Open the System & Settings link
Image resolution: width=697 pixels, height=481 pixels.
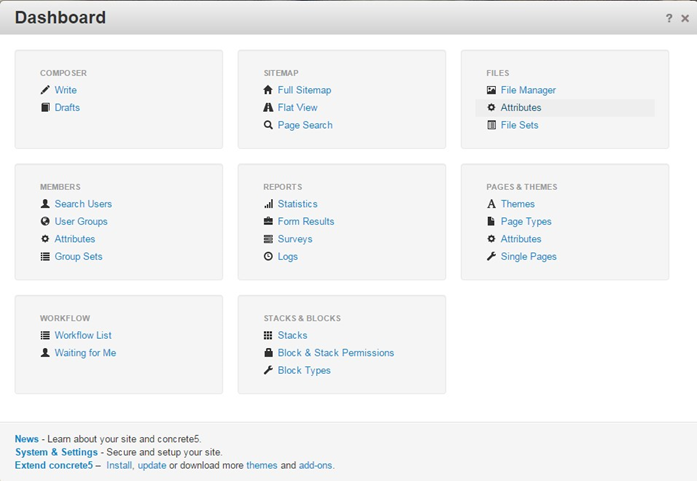(x=56, y=452)
